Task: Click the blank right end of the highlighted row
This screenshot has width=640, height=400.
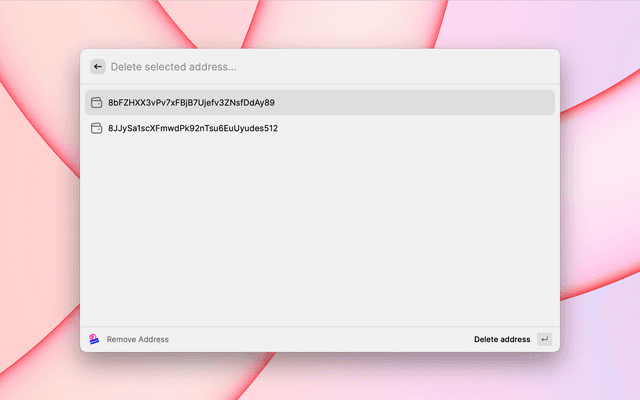Action: pos(480,102)
